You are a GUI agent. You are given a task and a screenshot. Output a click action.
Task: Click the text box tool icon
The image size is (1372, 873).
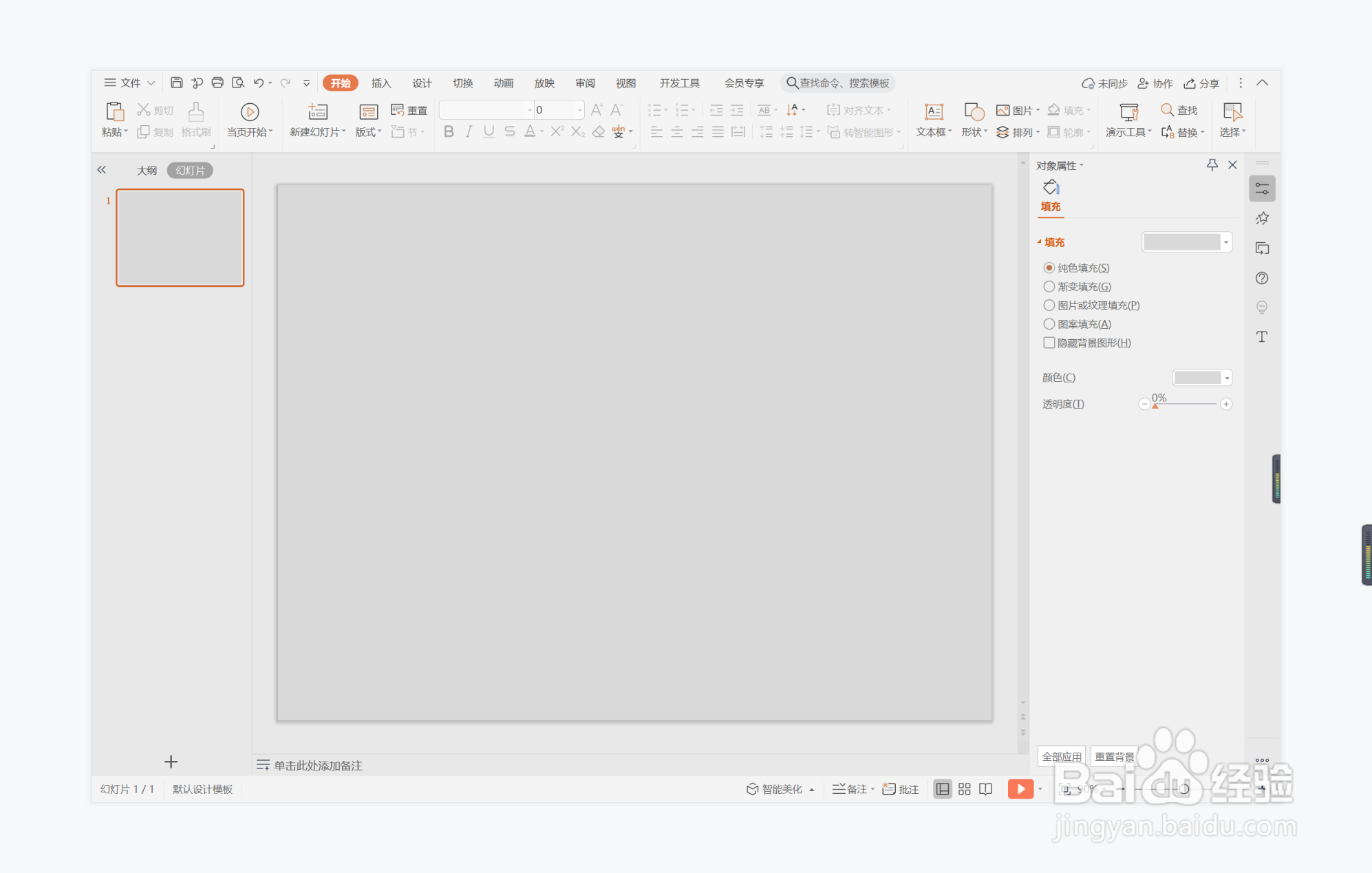pos(934,112)
